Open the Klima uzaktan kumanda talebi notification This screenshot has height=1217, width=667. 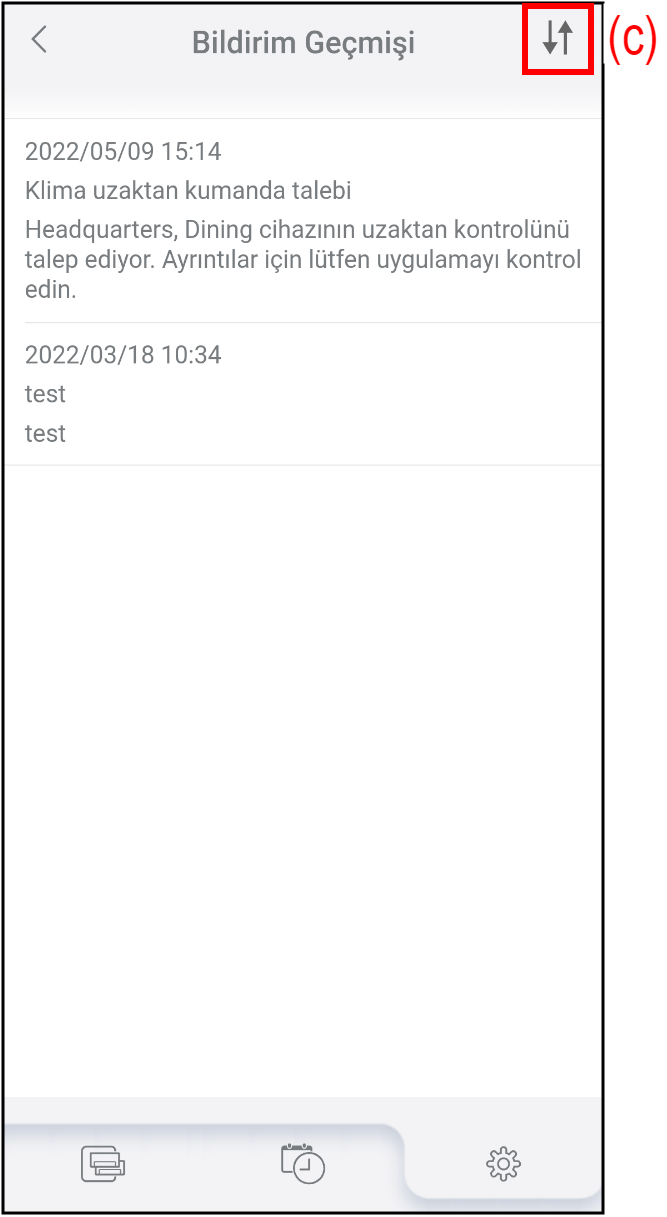188,191
